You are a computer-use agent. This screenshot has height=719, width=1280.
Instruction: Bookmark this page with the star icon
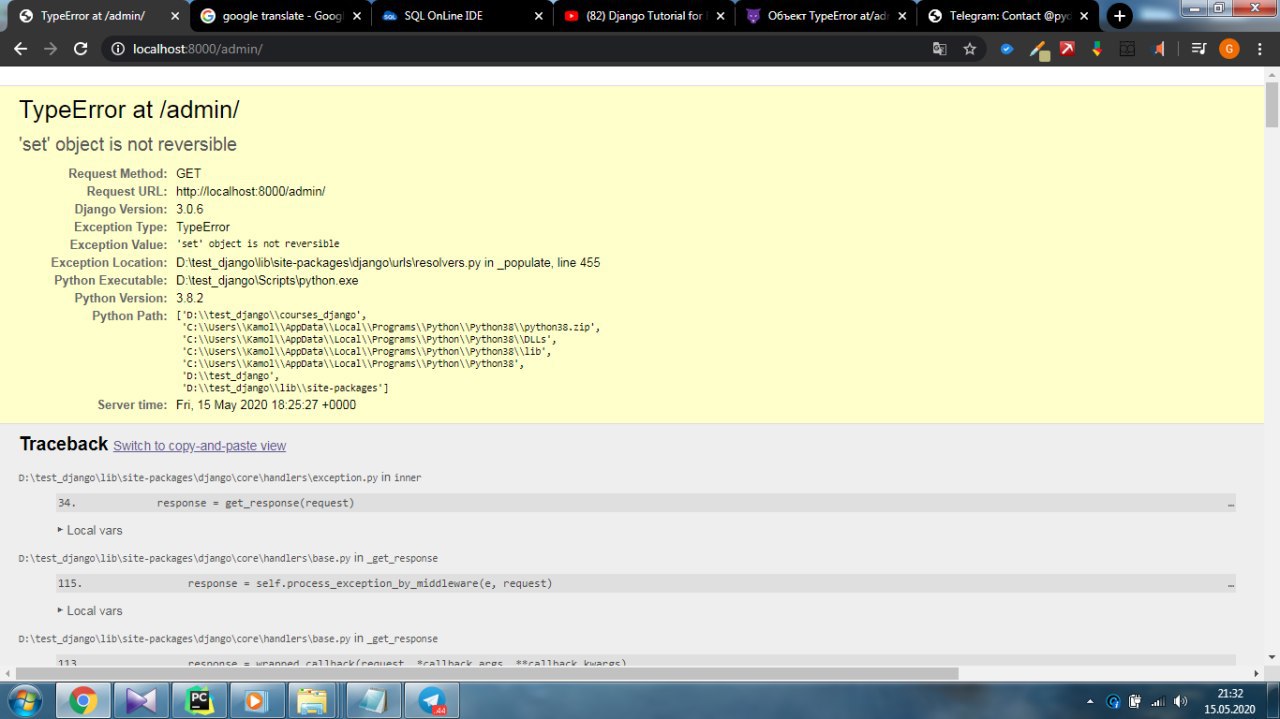969,48
